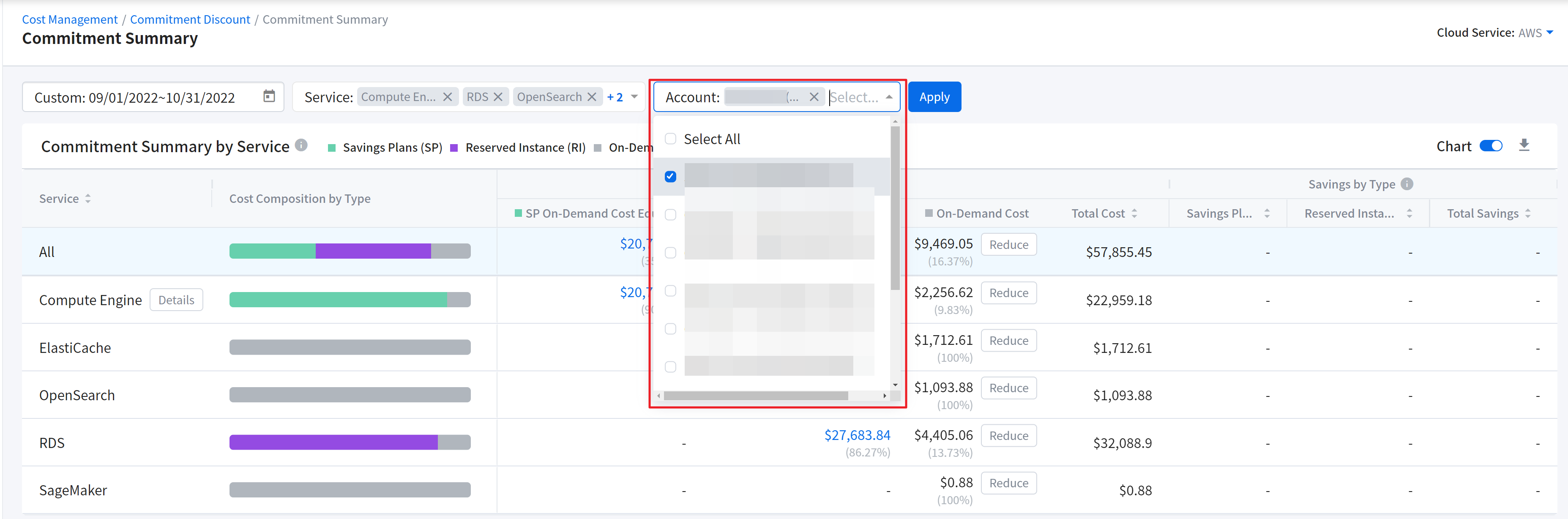The height and width of the screenshot is (519, 1568).
Task: Click info icon beside Commitment Summary by Service
Action: (300, 145)
